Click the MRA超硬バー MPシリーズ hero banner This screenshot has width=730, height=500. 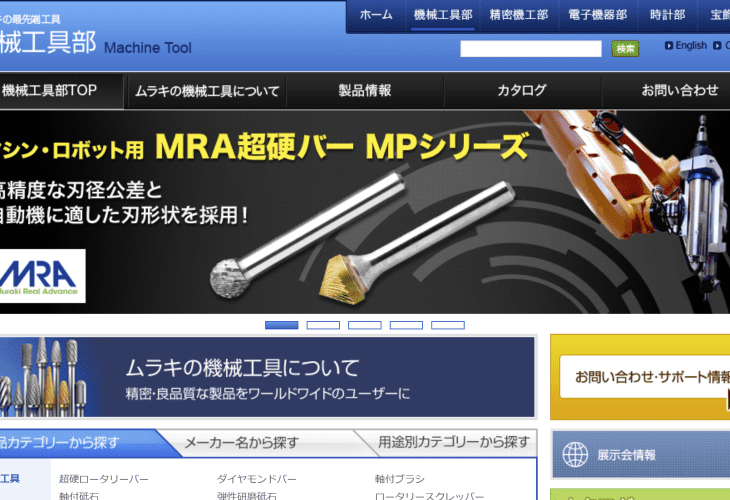point(365,210)
